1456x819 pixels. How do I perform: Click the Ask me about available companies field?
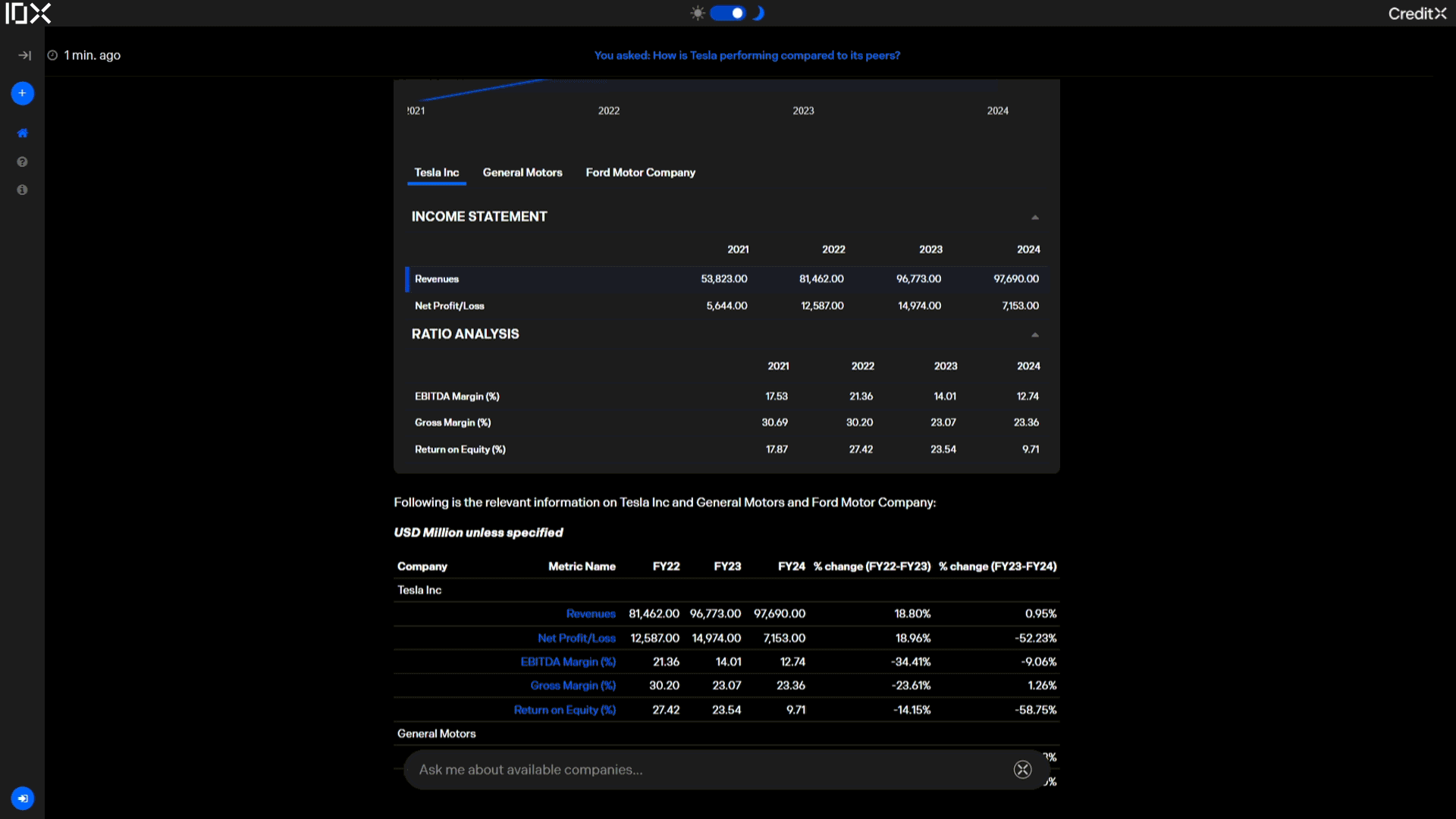(x=726, y=770)
